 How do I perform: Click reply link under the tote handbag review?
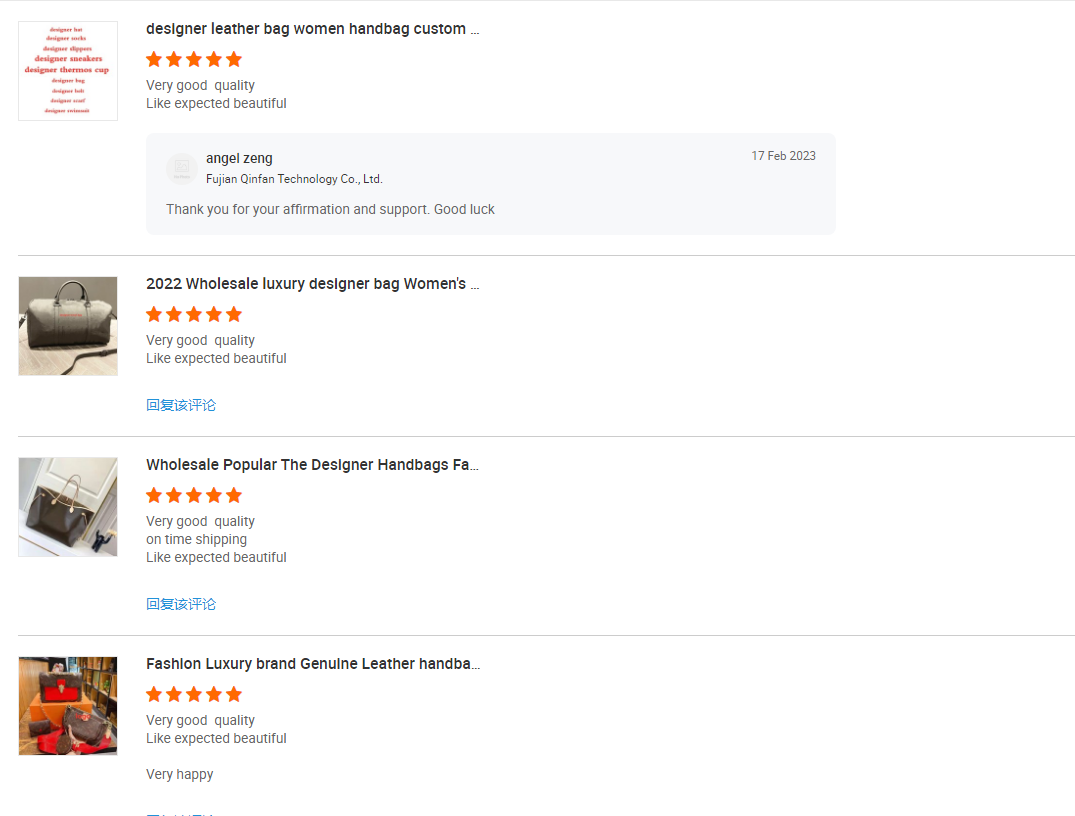point(181,604)
